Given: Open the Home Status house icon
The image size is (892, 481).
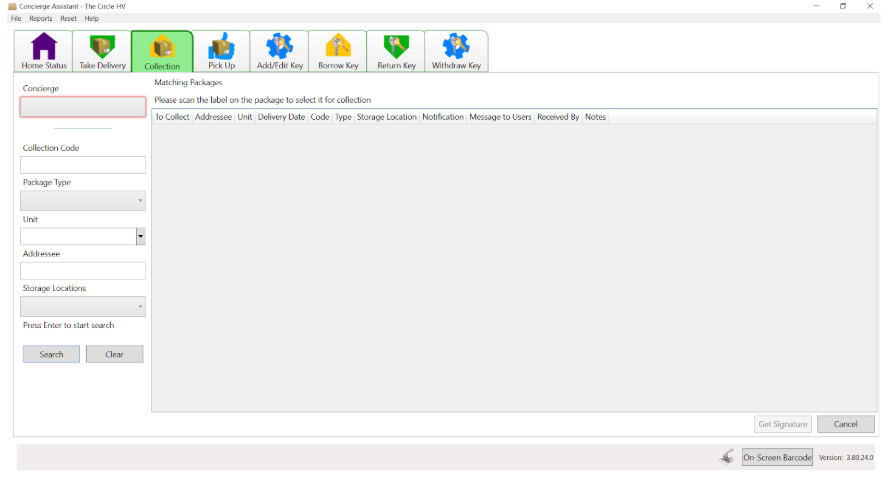Looking at the screenshot, I should 43,47.
